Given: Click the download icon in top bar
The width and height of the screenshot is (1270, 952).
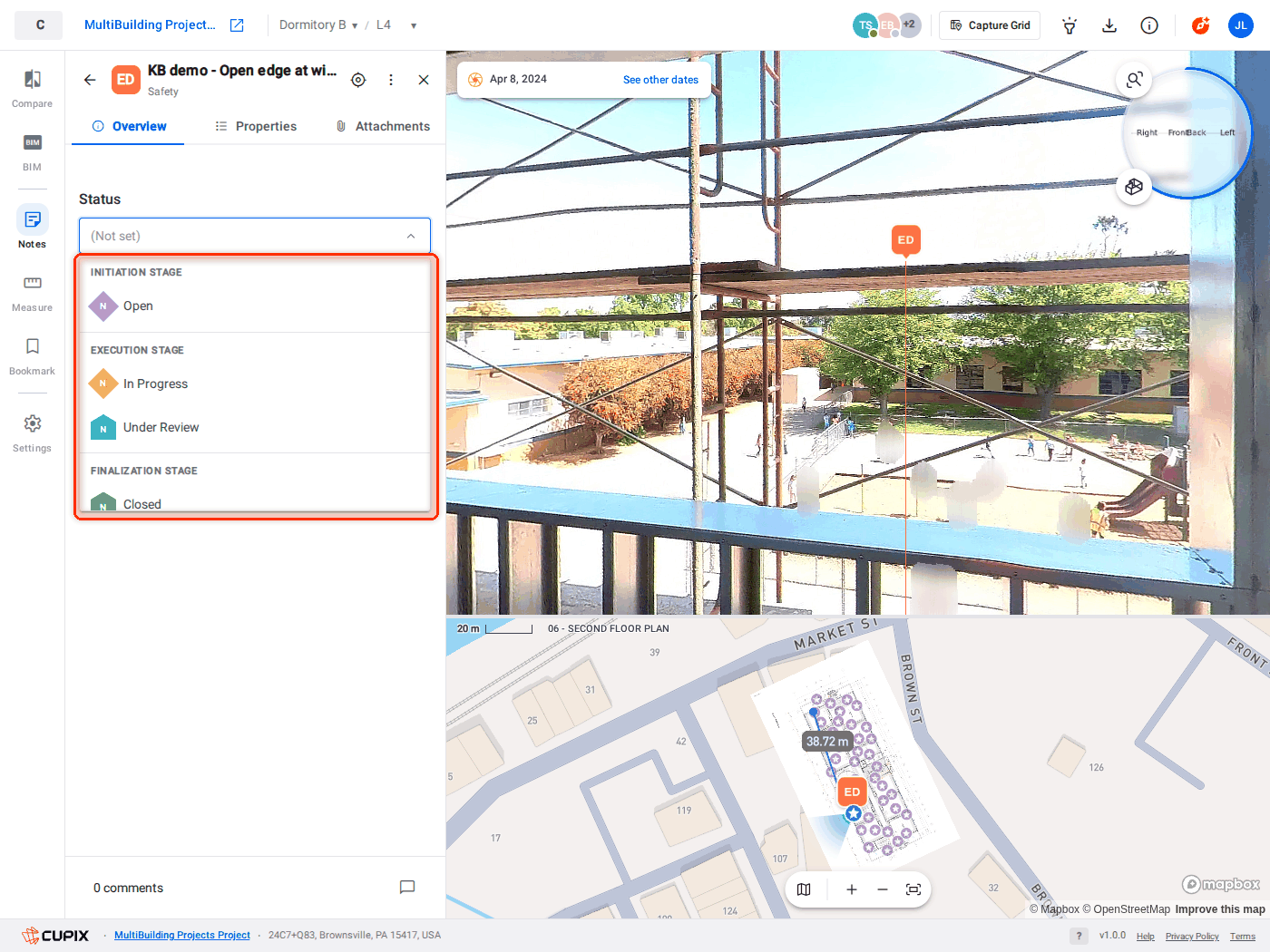Looking at the screenshot, I should pyautogui.click(x=1109, y=25).
